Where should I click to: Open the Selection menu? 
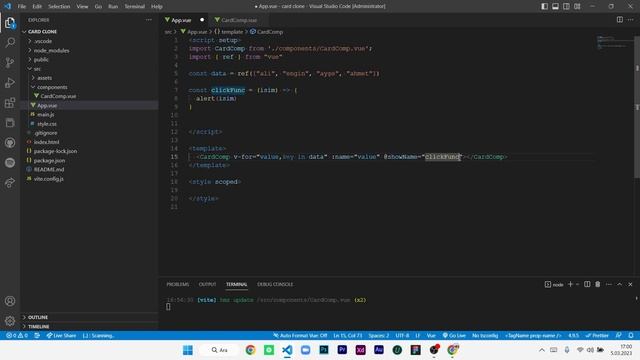[59, 6]
